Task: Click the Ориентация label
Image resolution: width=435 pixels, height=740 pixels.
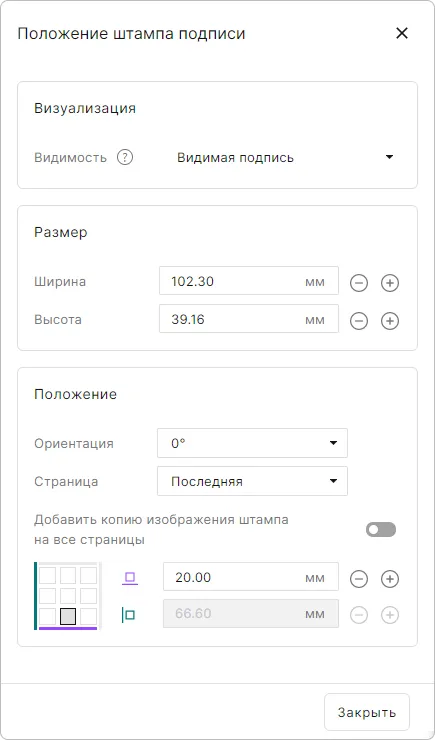Action: click(74, 444)
